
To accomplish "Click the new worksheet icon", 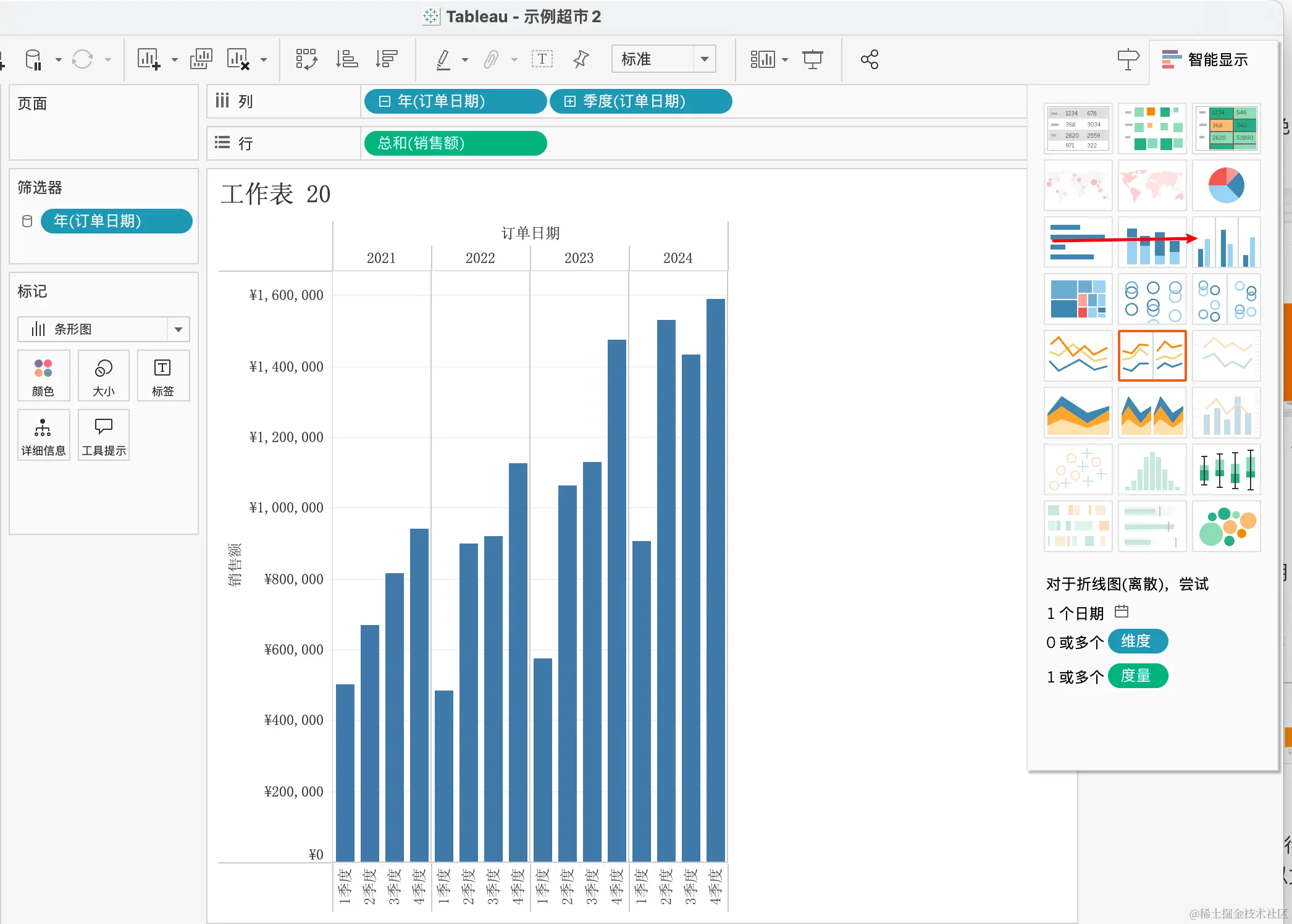I will point(149,59).
